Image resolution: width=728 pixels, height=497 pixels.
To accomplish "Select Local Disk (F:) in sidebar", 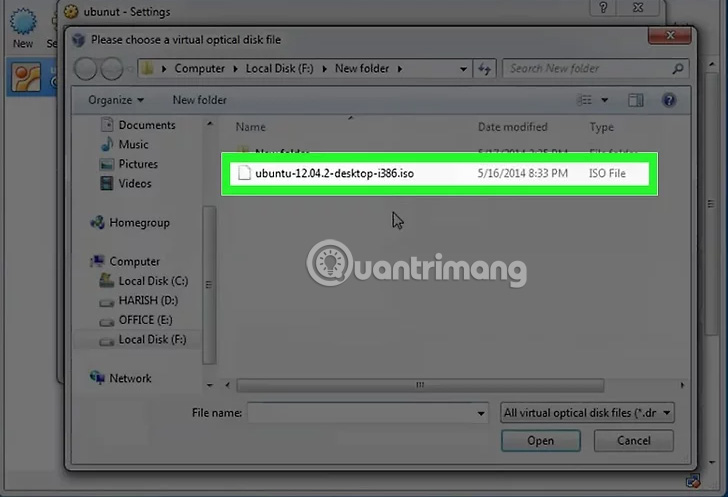I will tap(152, 340).
